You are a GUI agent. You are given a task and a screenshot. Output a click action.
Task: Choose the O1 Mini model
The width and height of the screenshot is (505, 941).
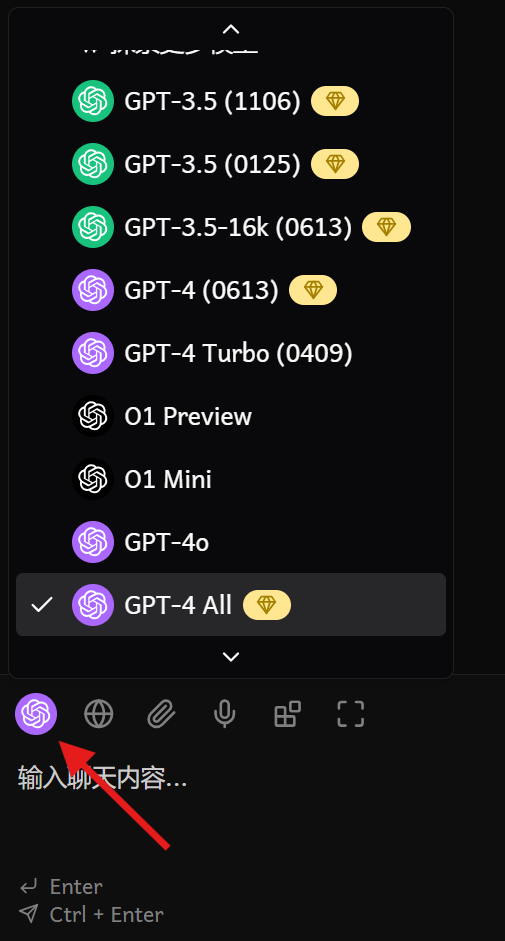[x=231, y=479]
